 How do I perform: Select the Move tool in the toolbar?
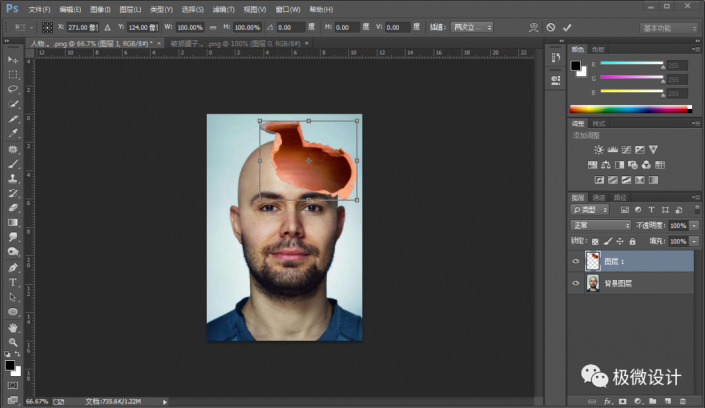click(x=13, y=60)
